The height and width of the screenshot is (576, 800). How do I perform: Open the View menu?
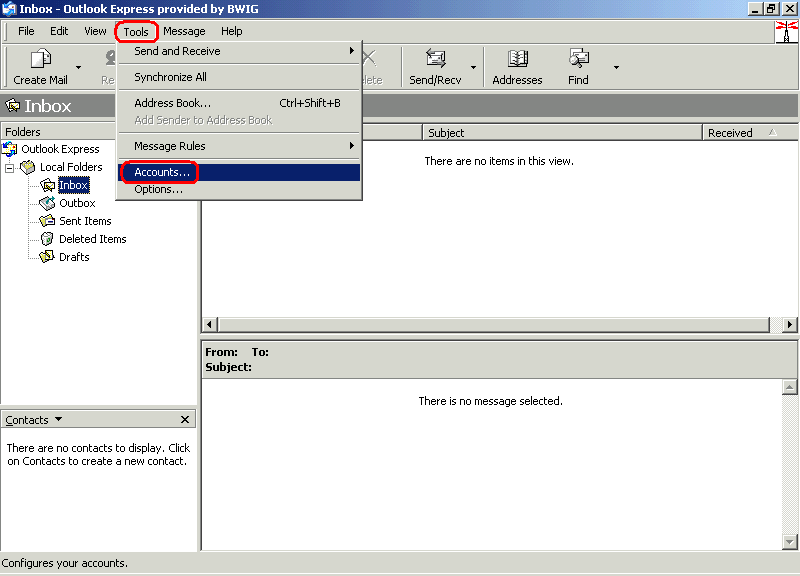95,31
